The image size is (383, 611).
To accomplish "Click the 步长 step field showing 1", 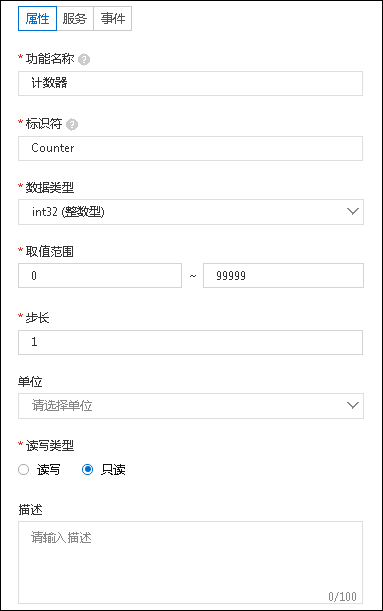I will click(x=191, y=343).
